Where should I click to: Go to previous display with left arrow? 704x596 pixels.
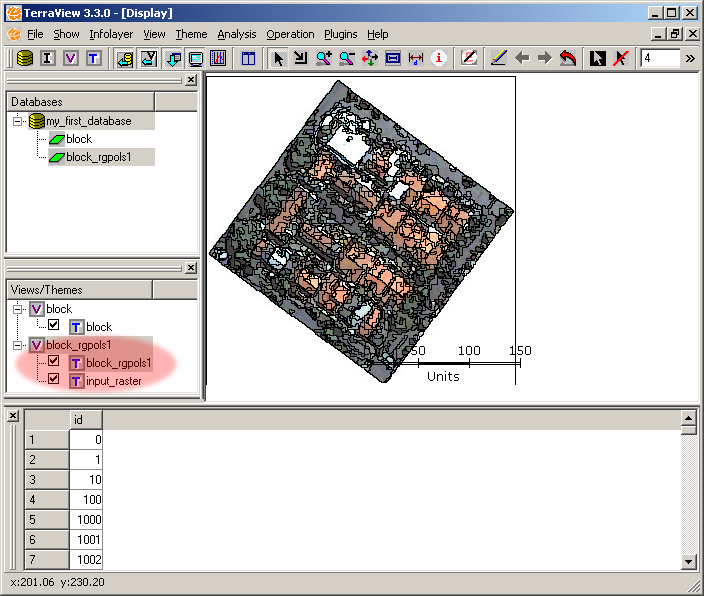tap(522, 58)
